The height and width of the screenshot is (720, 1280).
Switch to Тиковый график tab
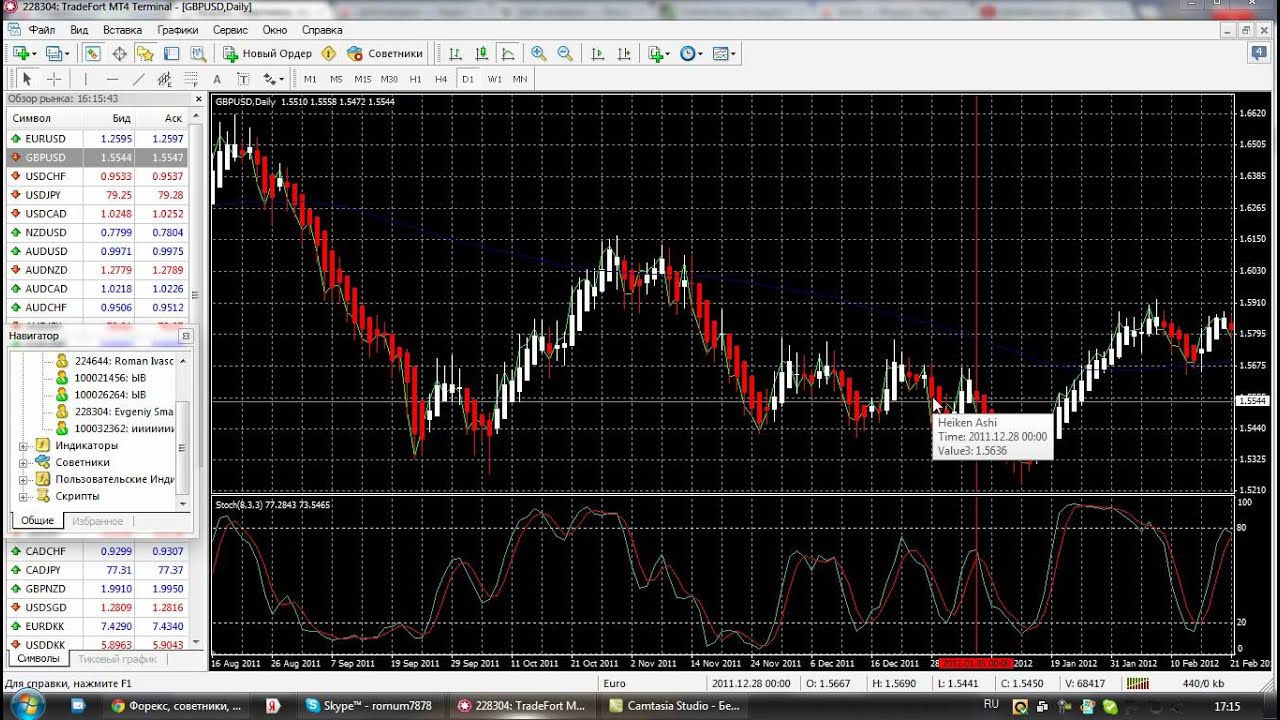[x=118, y=659]
